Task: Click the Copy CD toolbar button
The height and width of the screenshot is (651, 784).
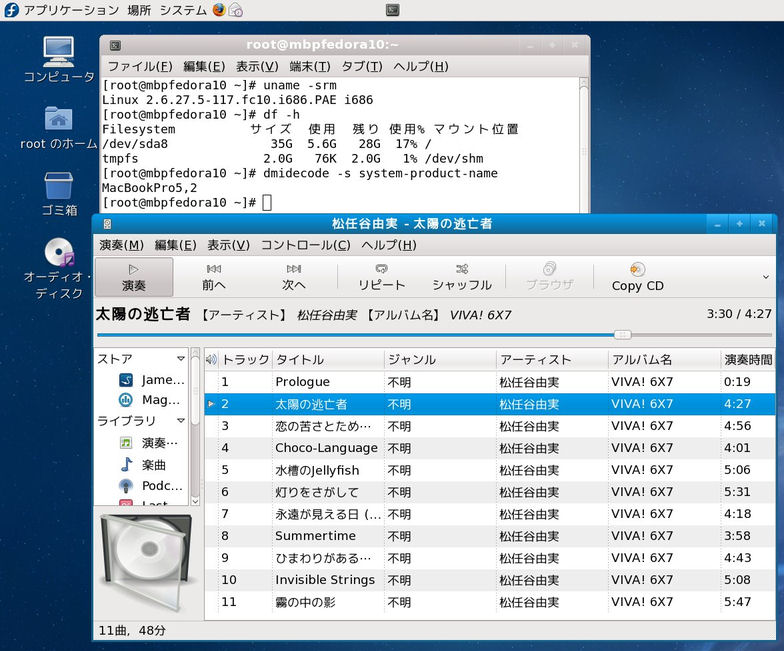Action: click(638, 277)
